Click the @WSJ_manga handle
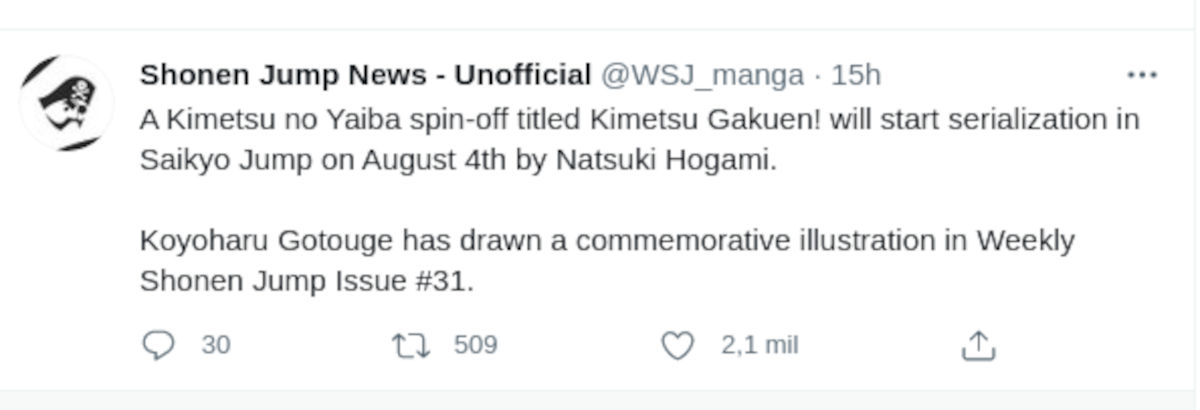This screenshot has width=1200, height=410. click(701, 75)
